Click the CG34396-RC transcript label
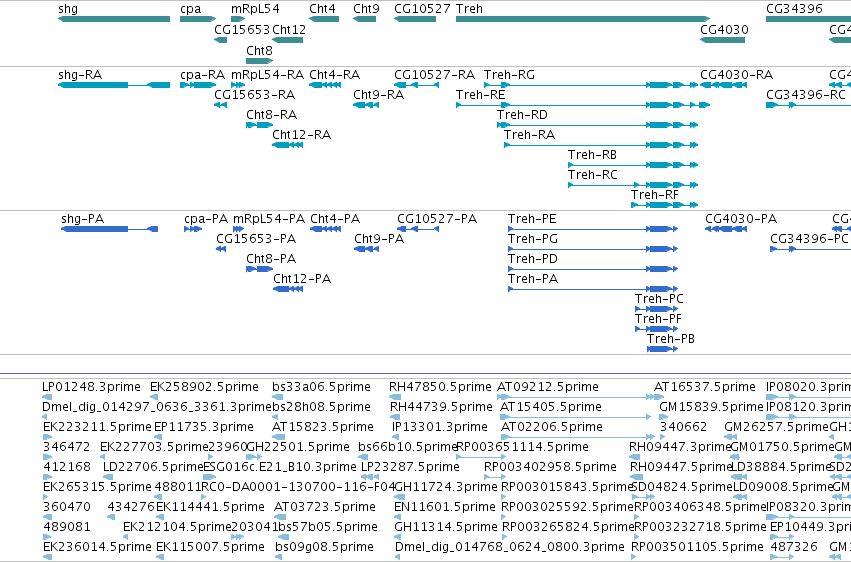This screenshot has height=562, width=851. [806, 95]
